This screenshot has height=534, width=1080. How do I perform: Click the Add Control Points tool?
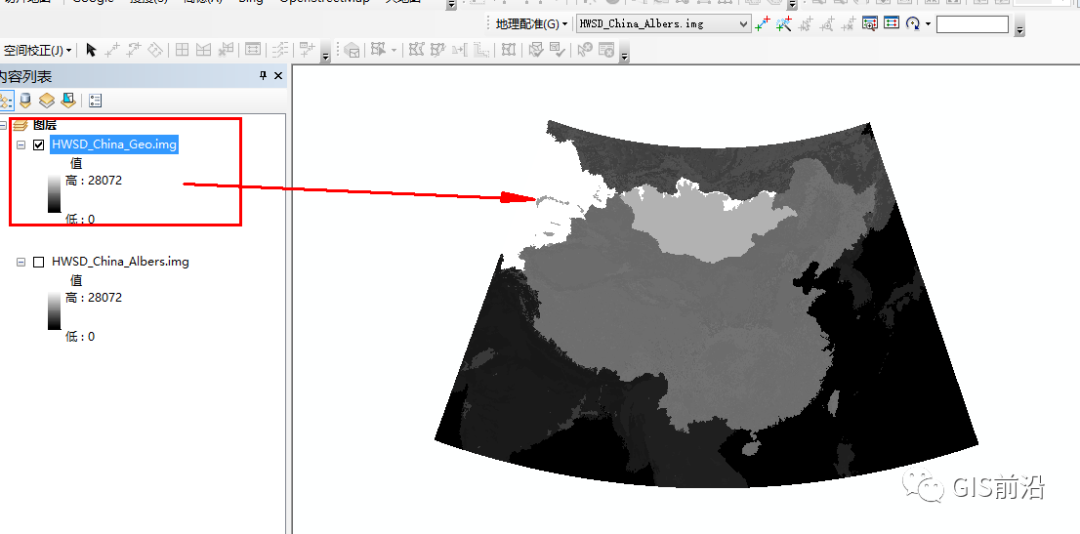pos(762,24)
